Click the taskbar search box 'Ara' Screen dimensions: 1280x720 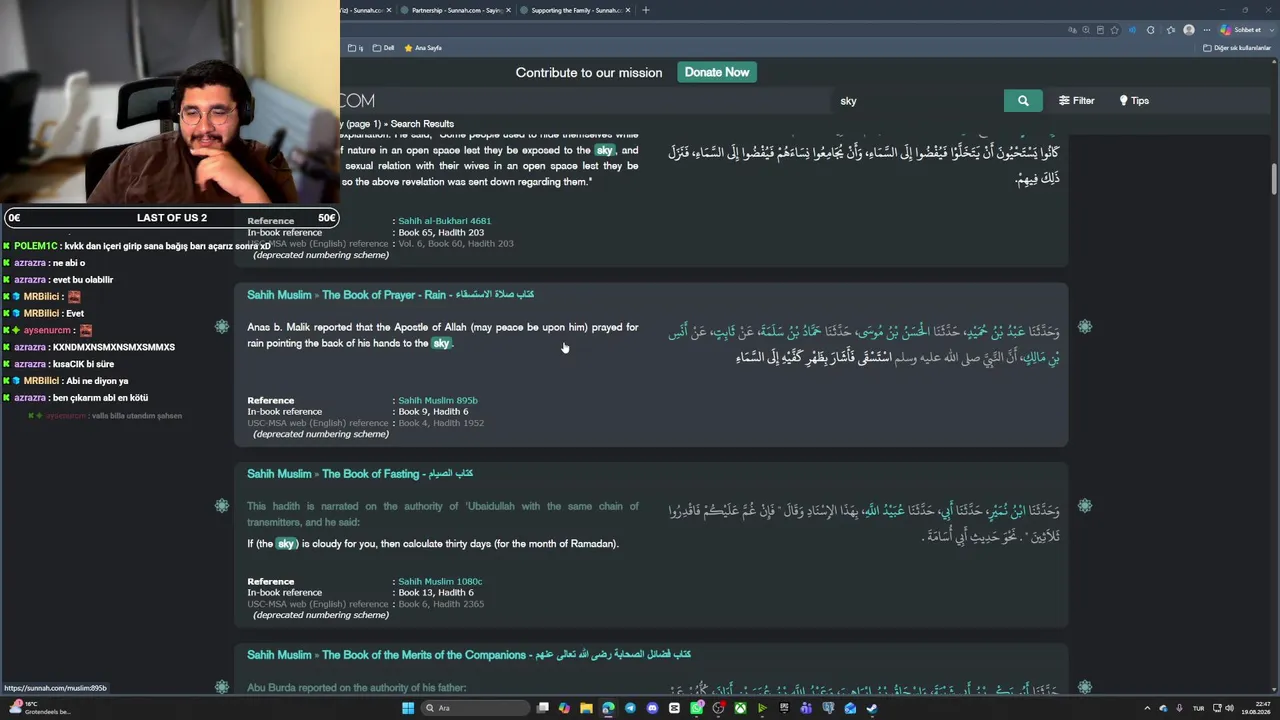[x=475, y=708]
